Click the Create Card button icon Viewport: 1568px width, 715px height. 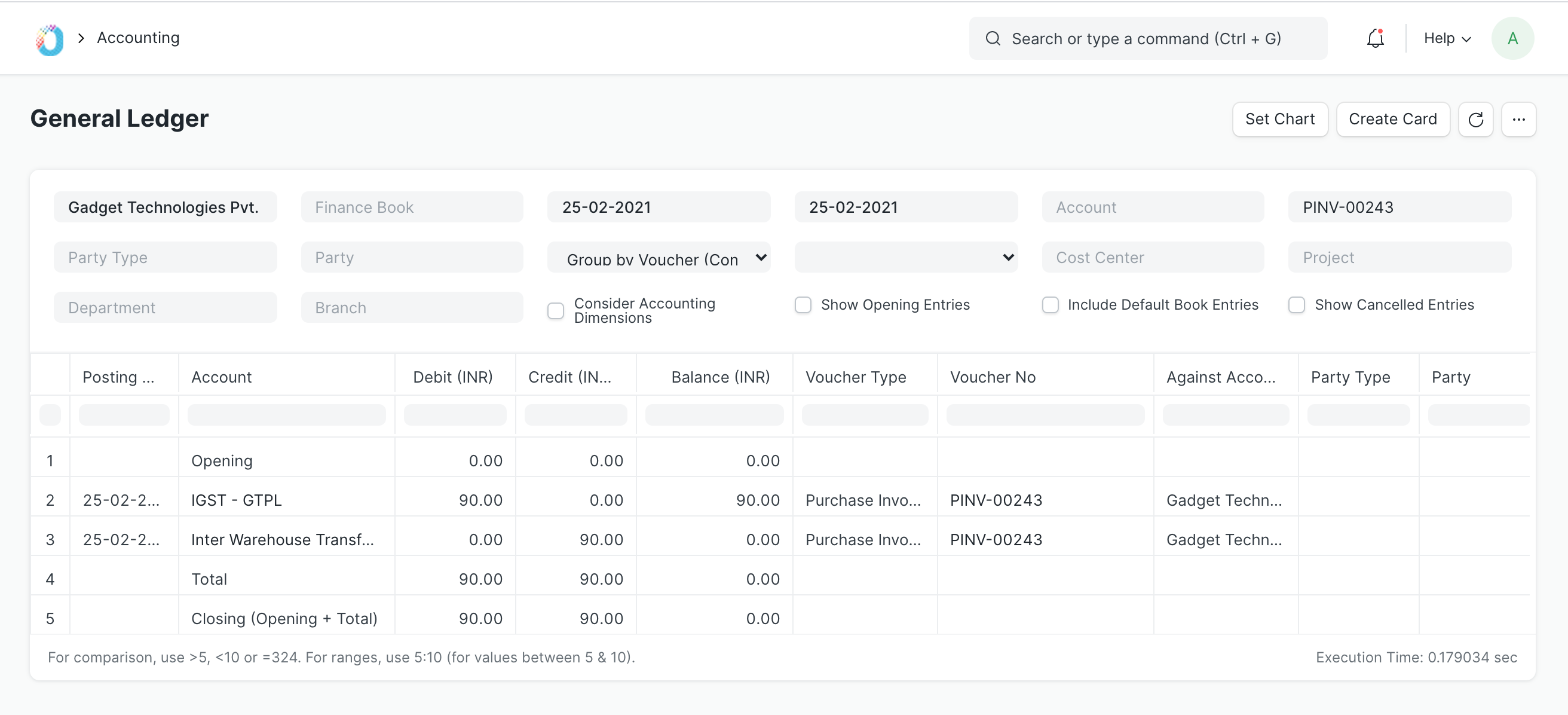pos(1392,119)
